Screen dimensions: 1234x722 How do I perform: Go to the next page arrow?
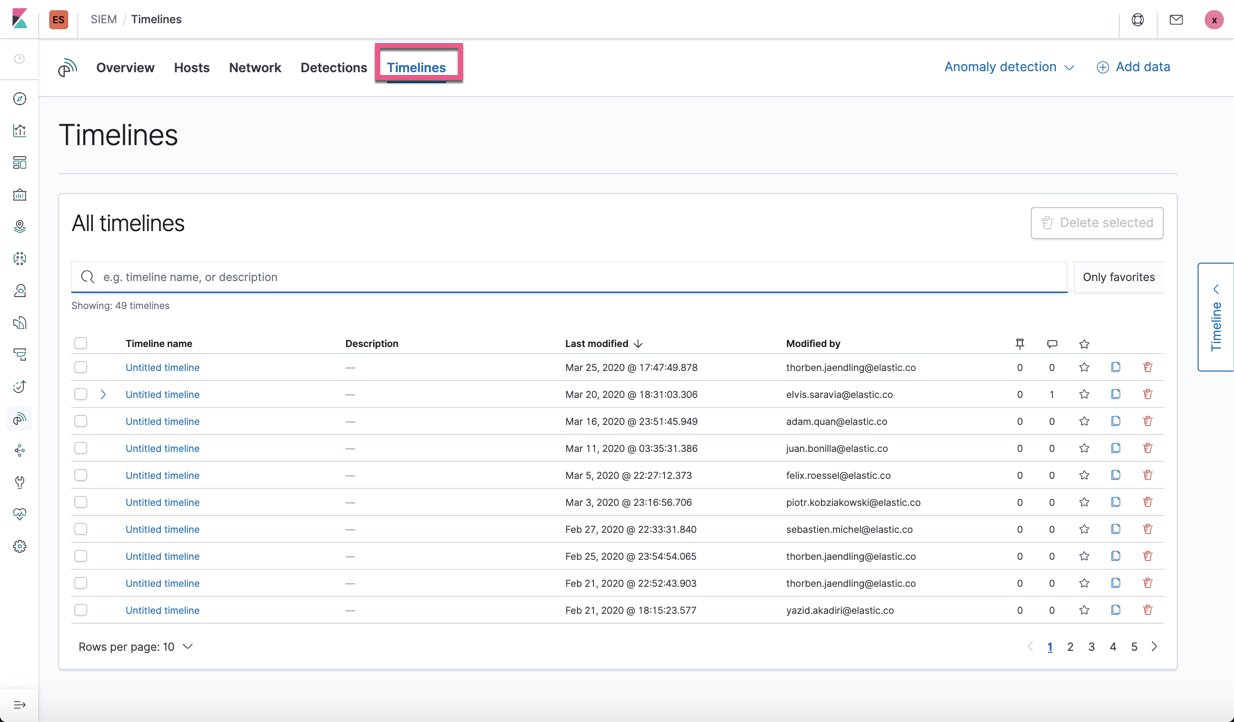coord(1154,647)
